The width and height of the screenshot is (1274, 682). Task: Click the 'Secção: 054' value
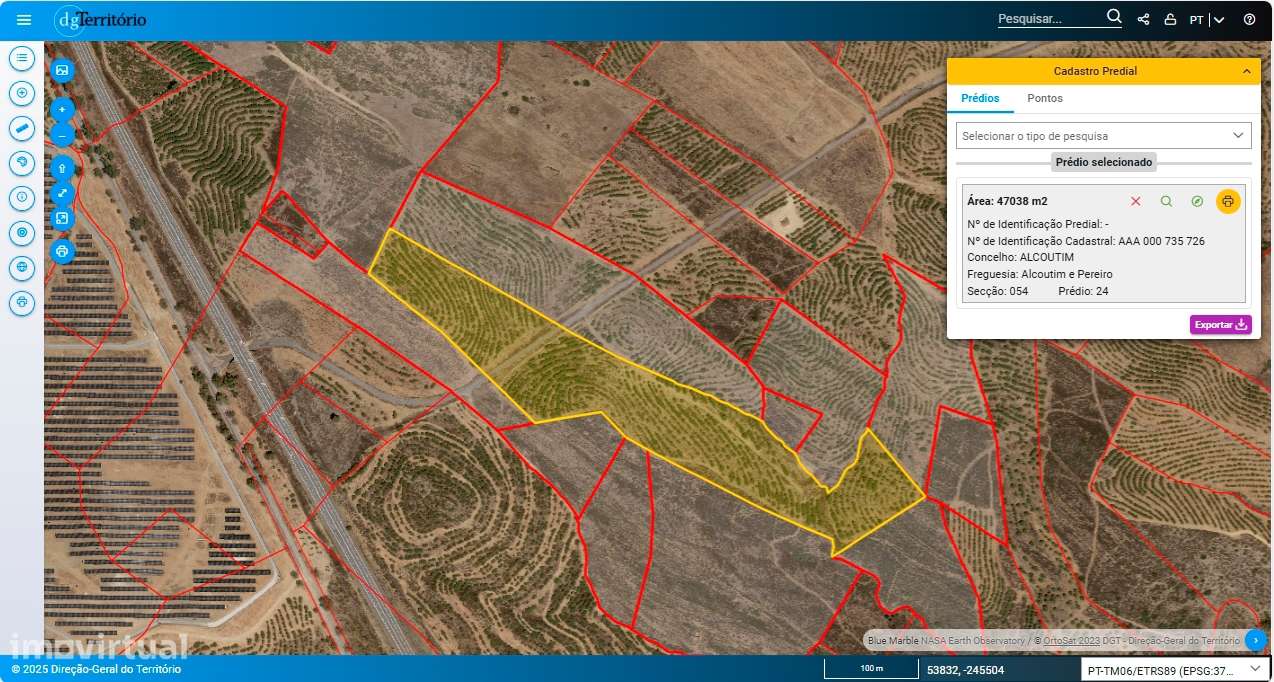pyautogui.click(x=998, y=291)
